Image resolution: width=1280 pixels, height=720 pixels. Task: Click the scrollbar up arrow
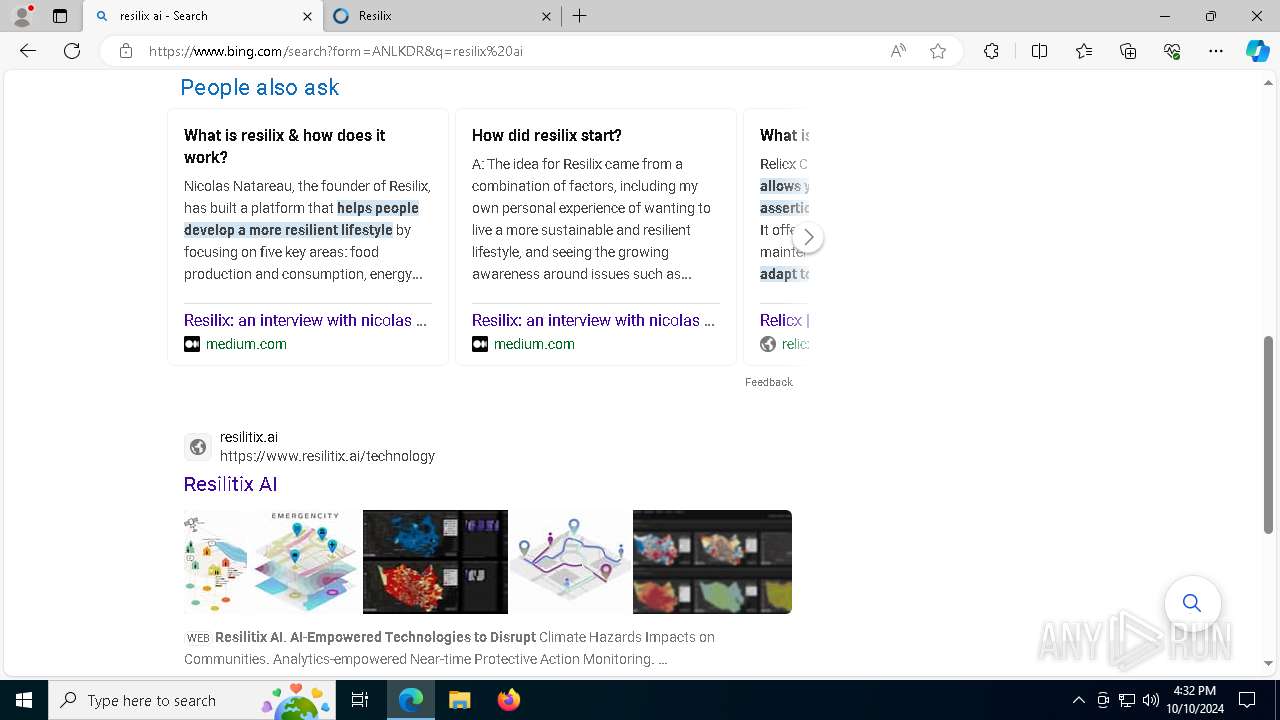coord(1269,82)
